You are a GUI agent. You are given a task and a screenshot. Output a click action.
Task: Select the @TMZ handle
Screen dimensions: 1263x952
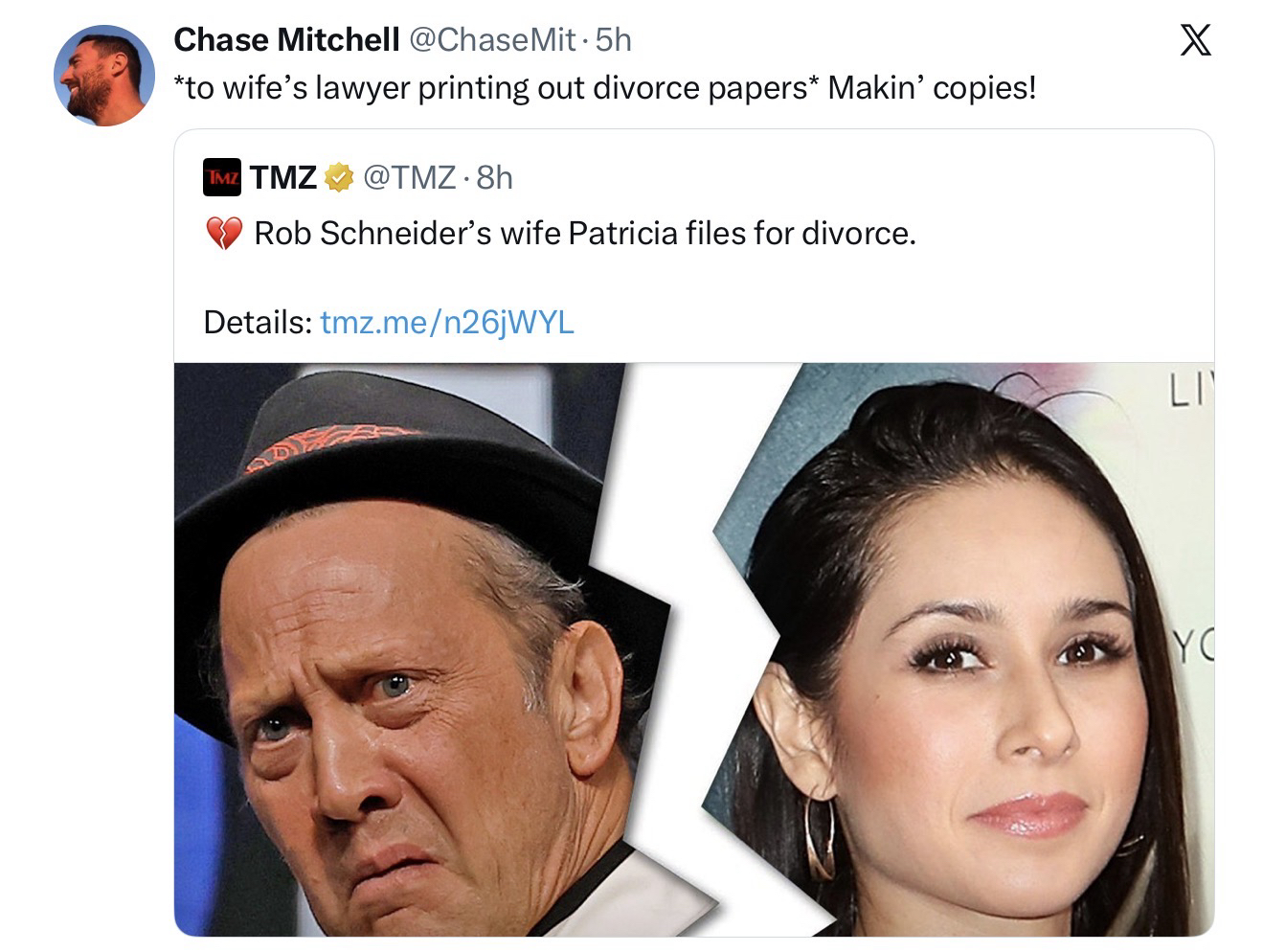(x=410, y=177)
